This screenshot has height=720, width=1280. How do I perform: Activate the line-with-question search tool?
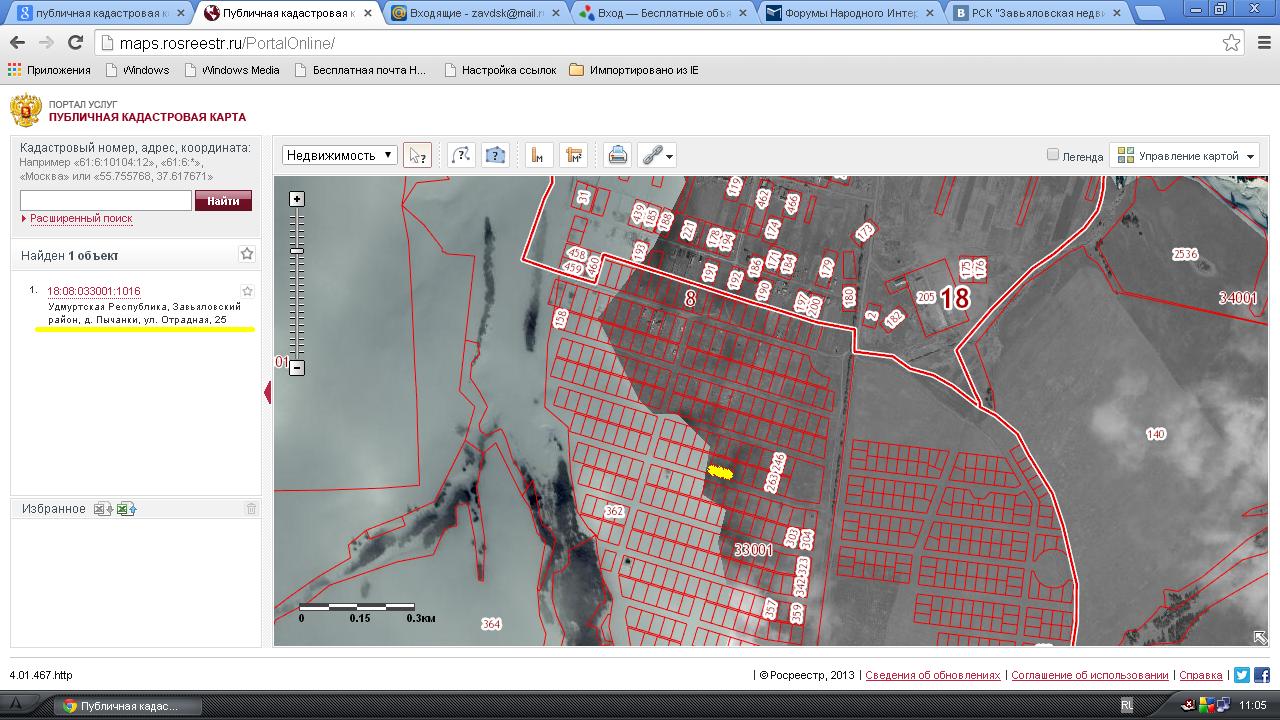[461, 155]
